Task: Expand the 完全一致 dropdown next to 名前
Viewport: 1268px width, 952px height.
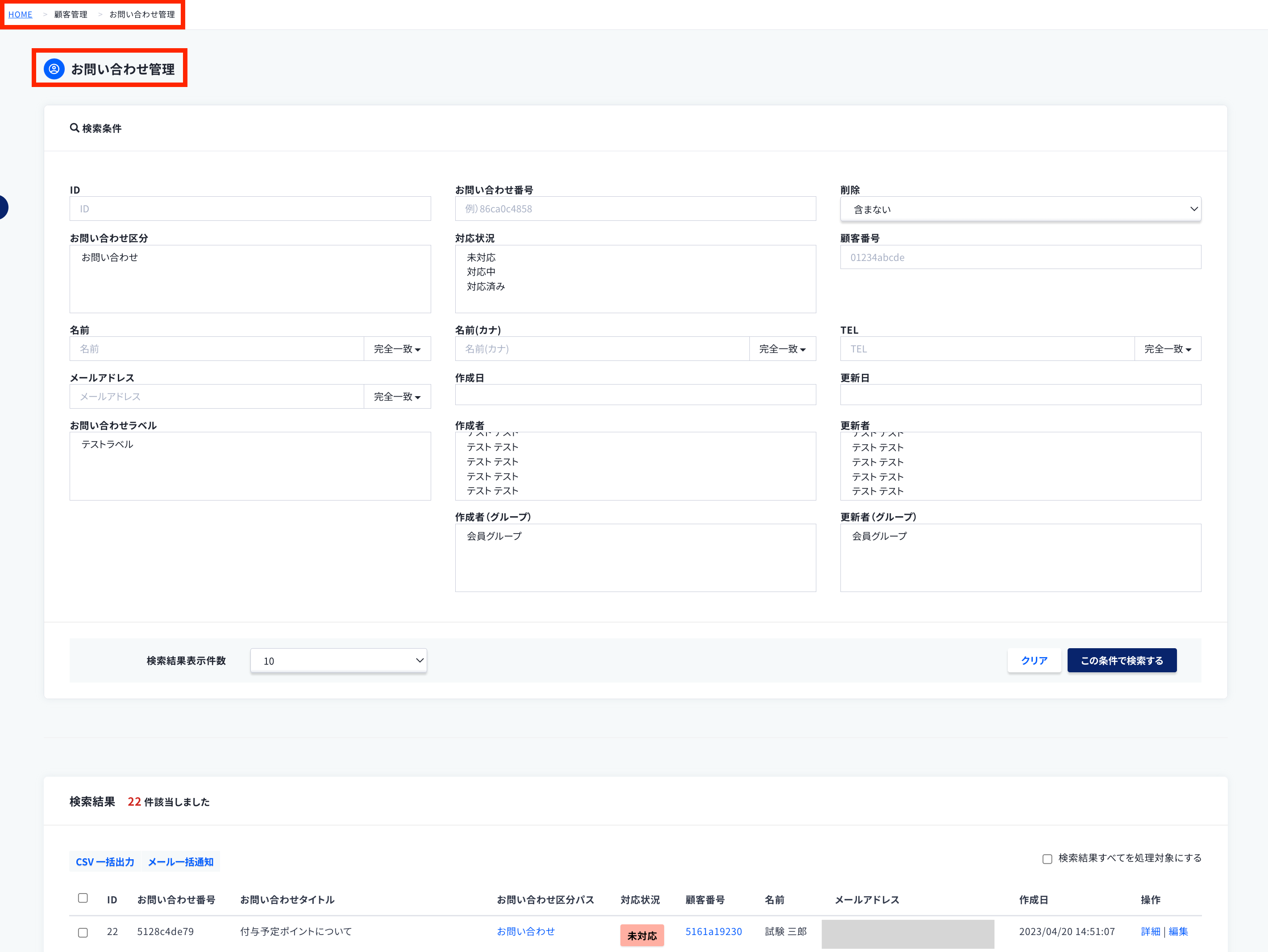Action: tap(397, 348)
